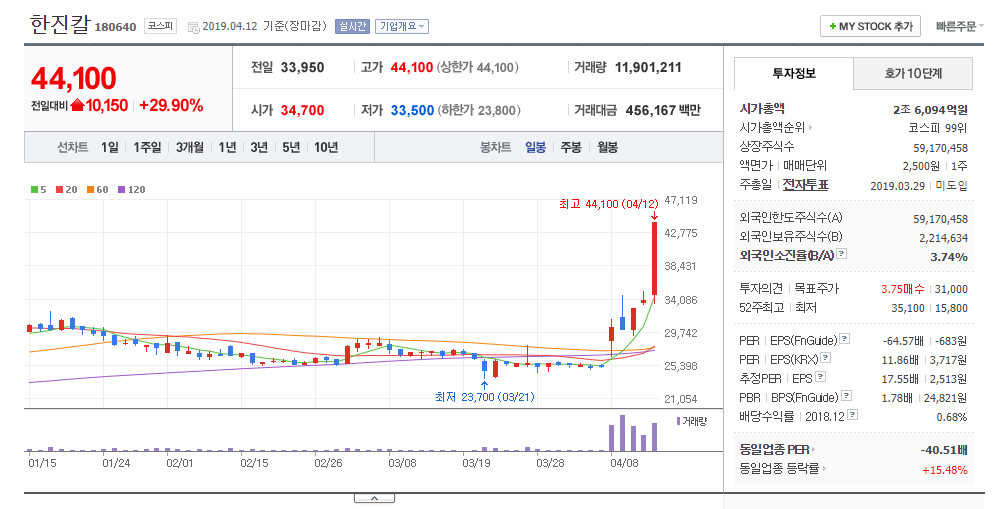Screen dimensions: 993x509
Task: Click the +15.48% sector change value
Action: [x=944, y=470]
